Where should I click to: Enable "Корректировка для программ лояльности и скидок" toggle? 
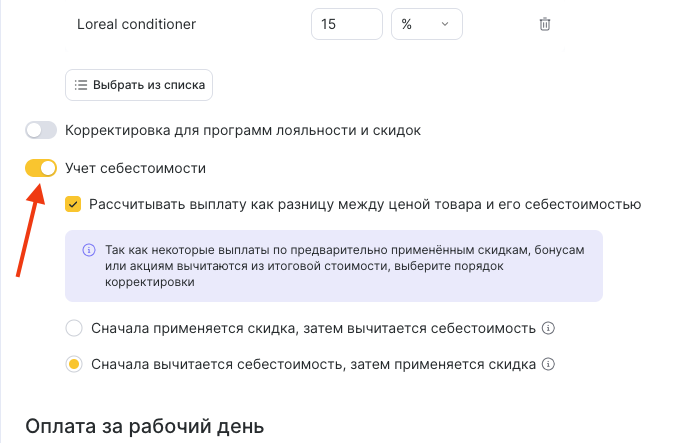pos(41,130)
